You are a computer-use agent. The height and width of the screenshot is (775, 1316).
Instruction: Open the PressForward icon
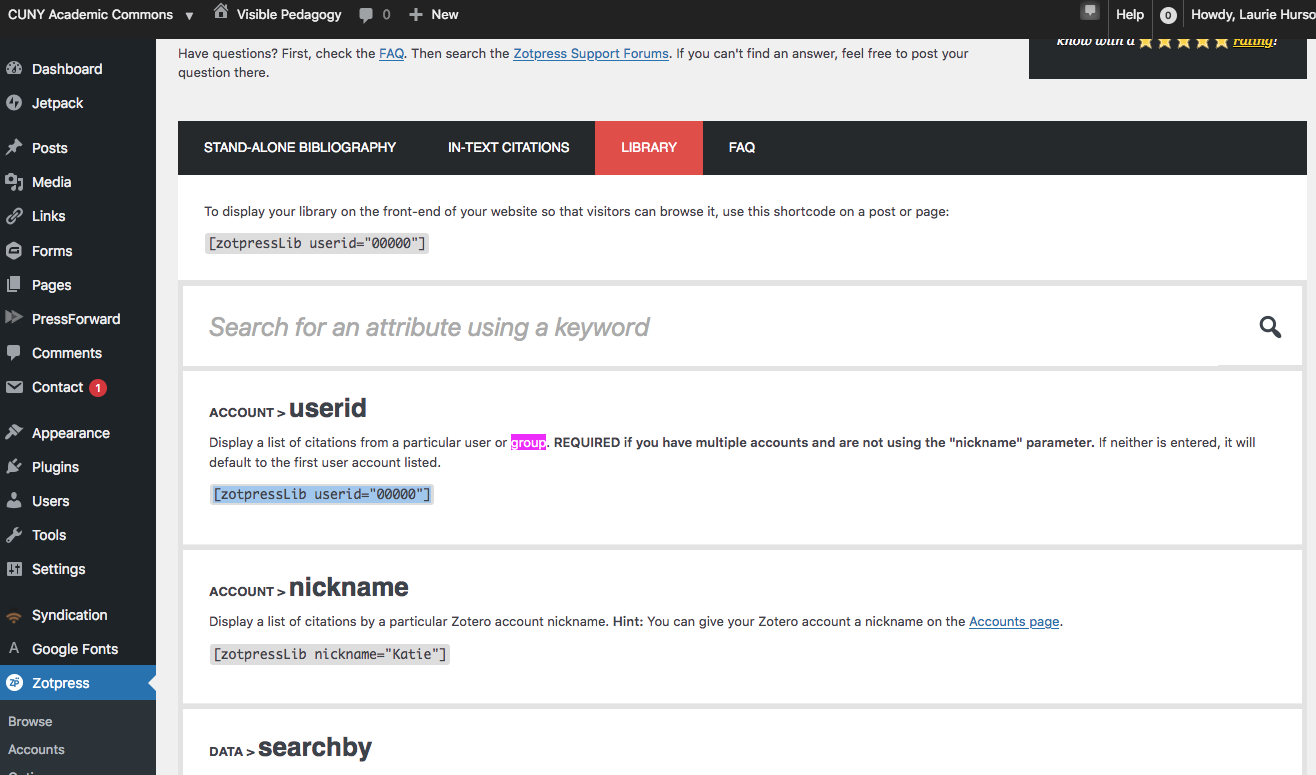(x=14, y=319)
